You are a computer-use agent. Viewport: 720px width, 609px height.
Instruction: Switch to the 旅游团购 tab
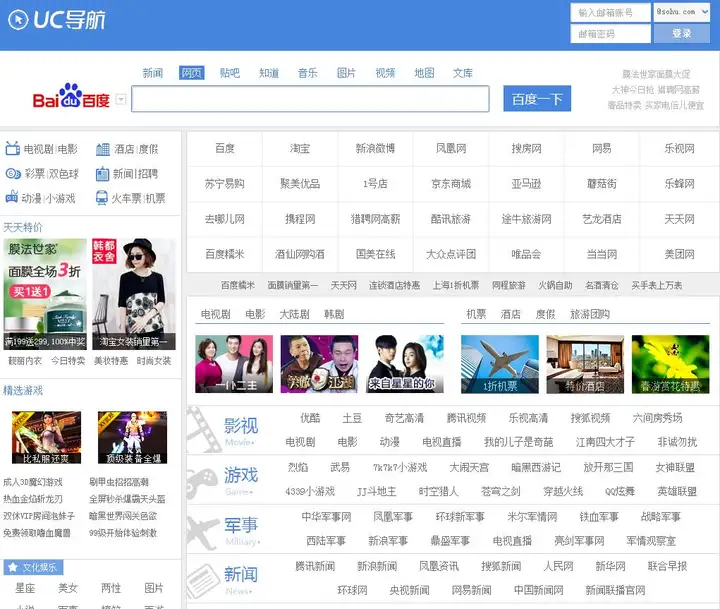590,314
